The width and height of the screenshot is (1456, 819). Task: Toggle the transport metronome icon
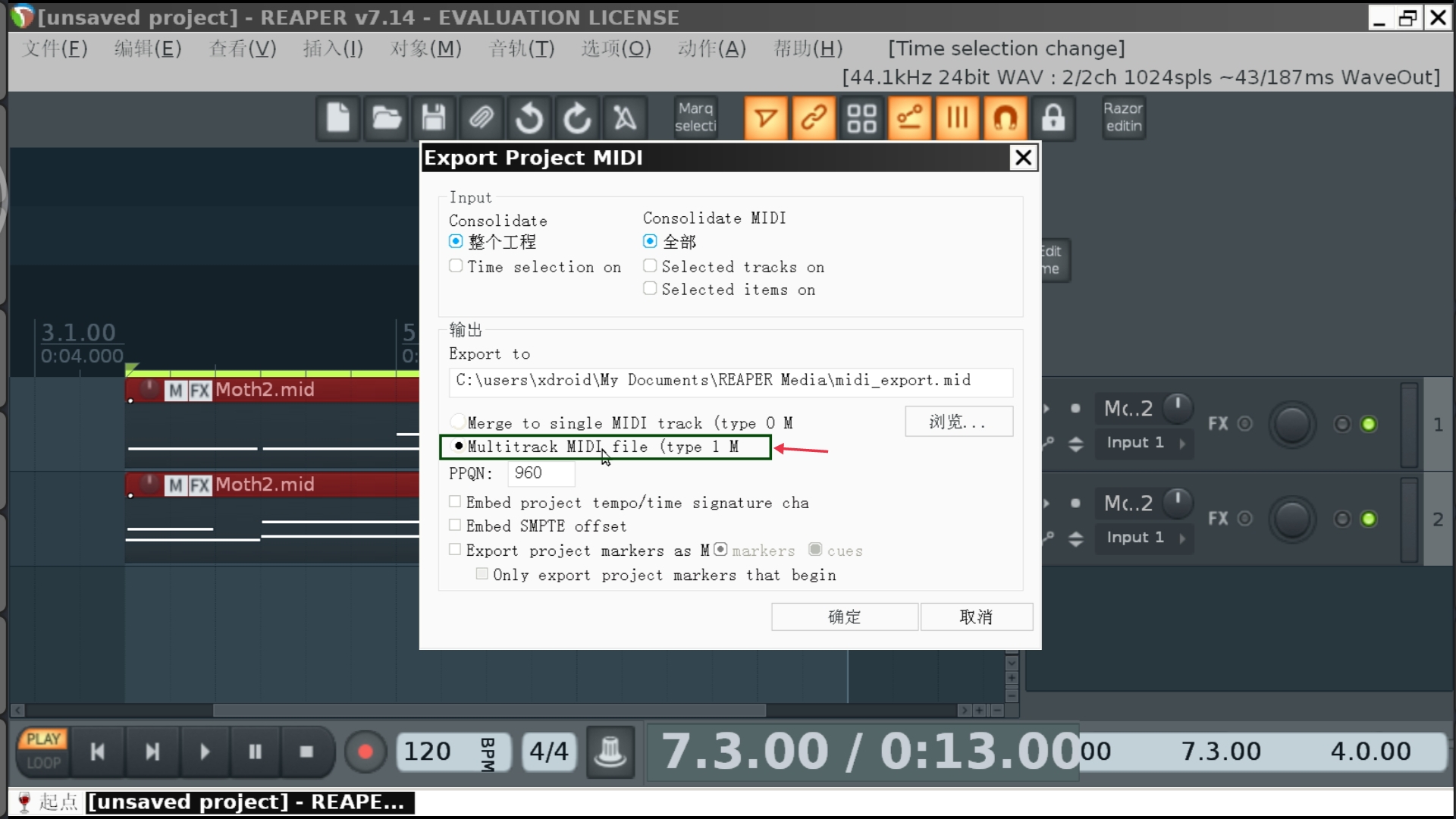click(x=610, y=752)
